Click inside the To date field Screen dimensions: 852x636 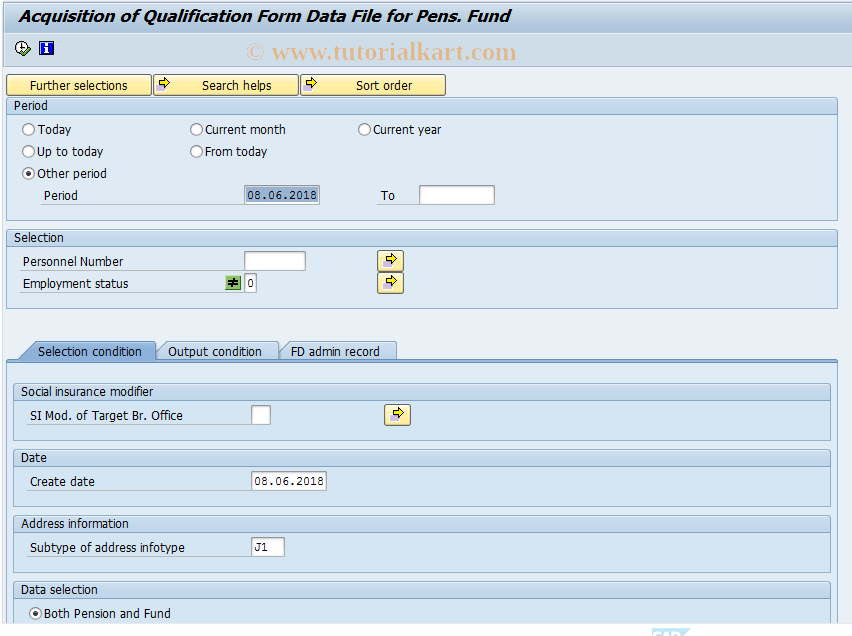pos(456,195)
